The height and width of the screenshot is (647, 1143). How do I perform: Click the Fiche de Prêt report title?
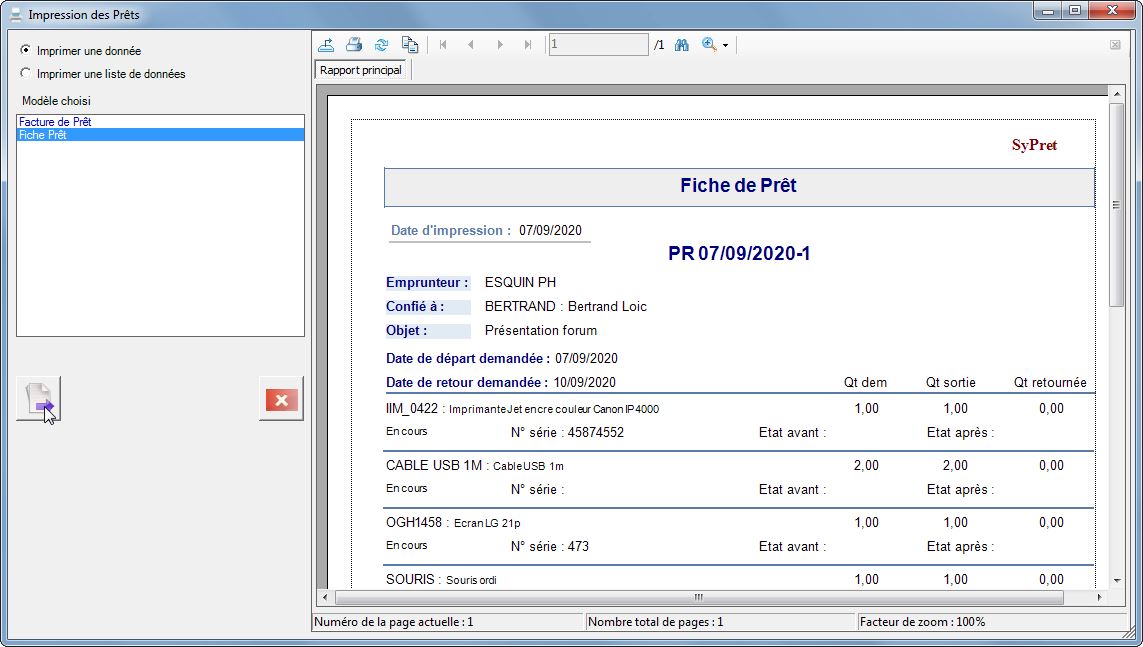click(x=738, y=185)
